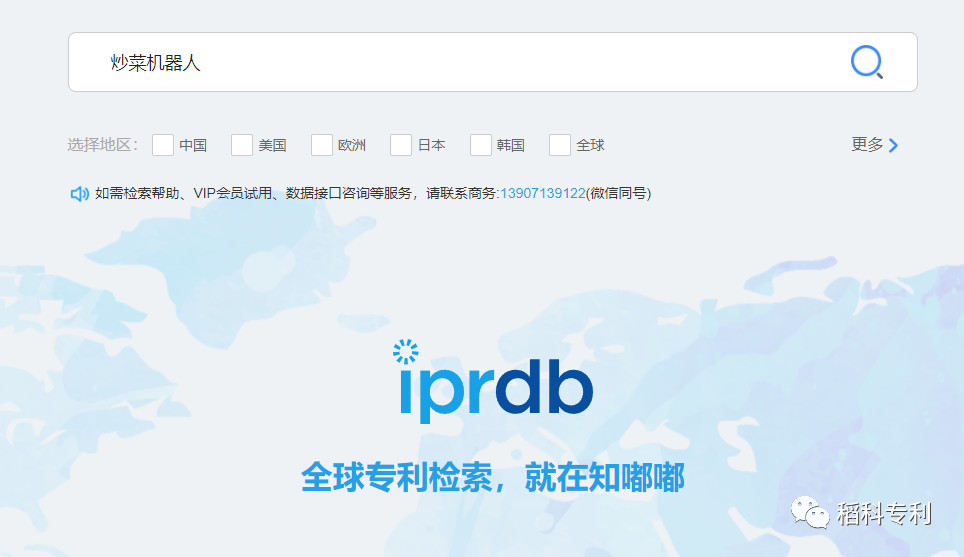The width and height of the screenshot is (964, 557).
Task: Tick the 欧洲 region checkbox
Action: [x=322, y=145]
